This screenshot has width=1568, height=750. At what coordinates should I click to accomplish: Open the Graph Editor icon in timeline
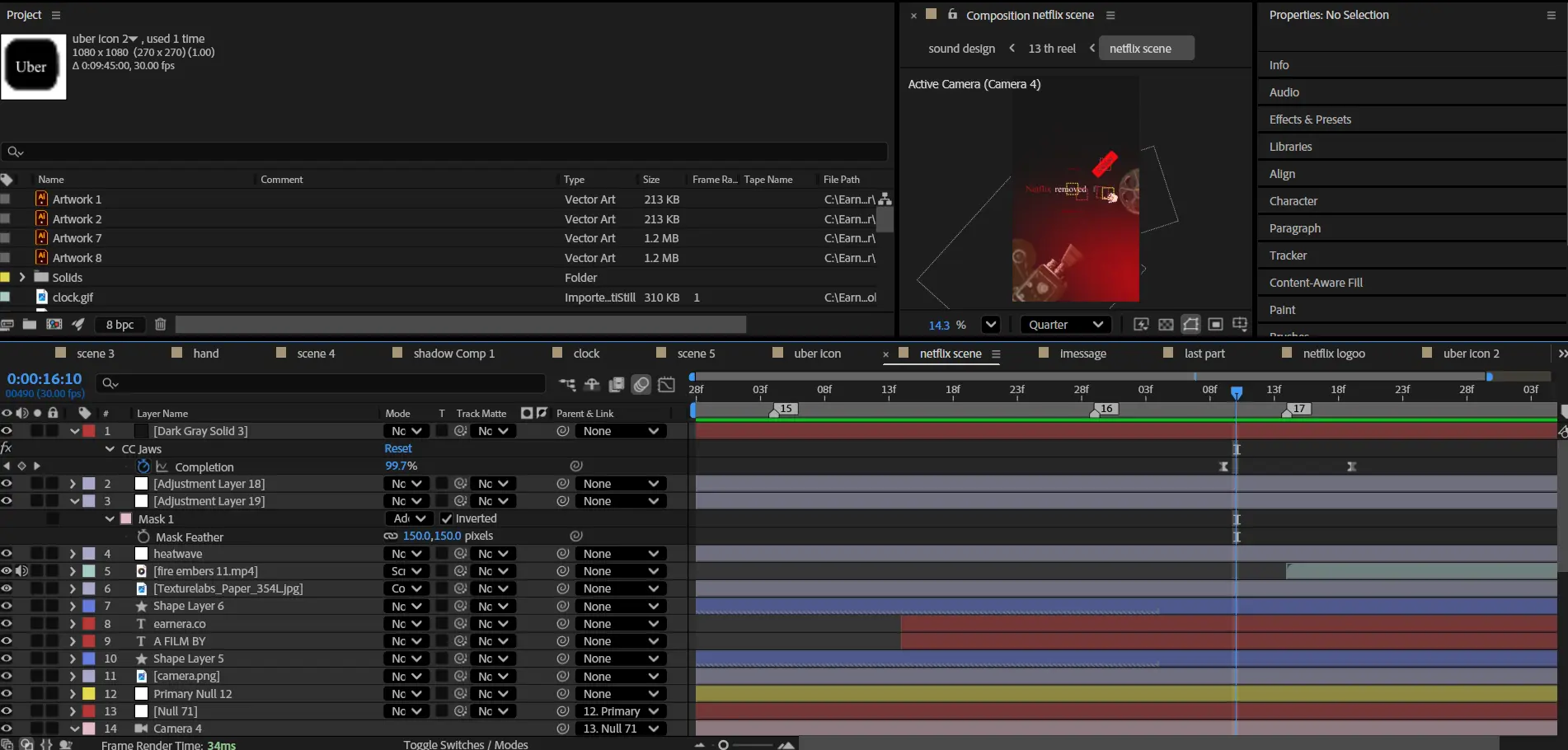(667, 384)
